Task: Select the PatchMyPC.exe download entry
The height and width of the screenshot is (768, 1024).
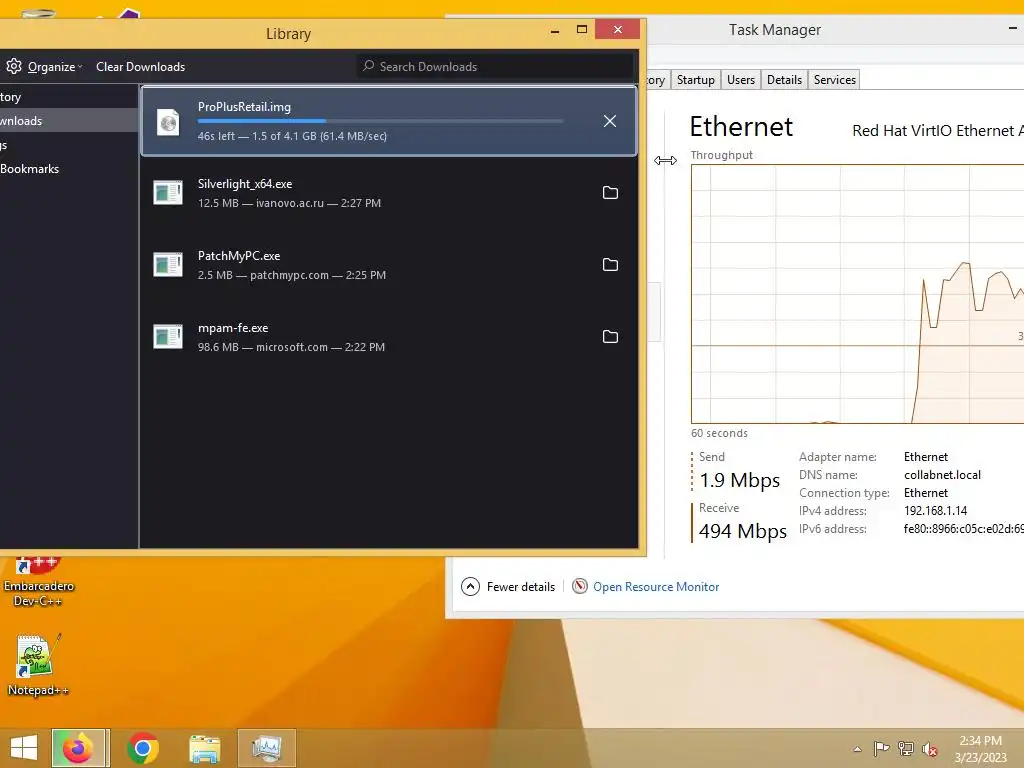Action: (389, 264)
